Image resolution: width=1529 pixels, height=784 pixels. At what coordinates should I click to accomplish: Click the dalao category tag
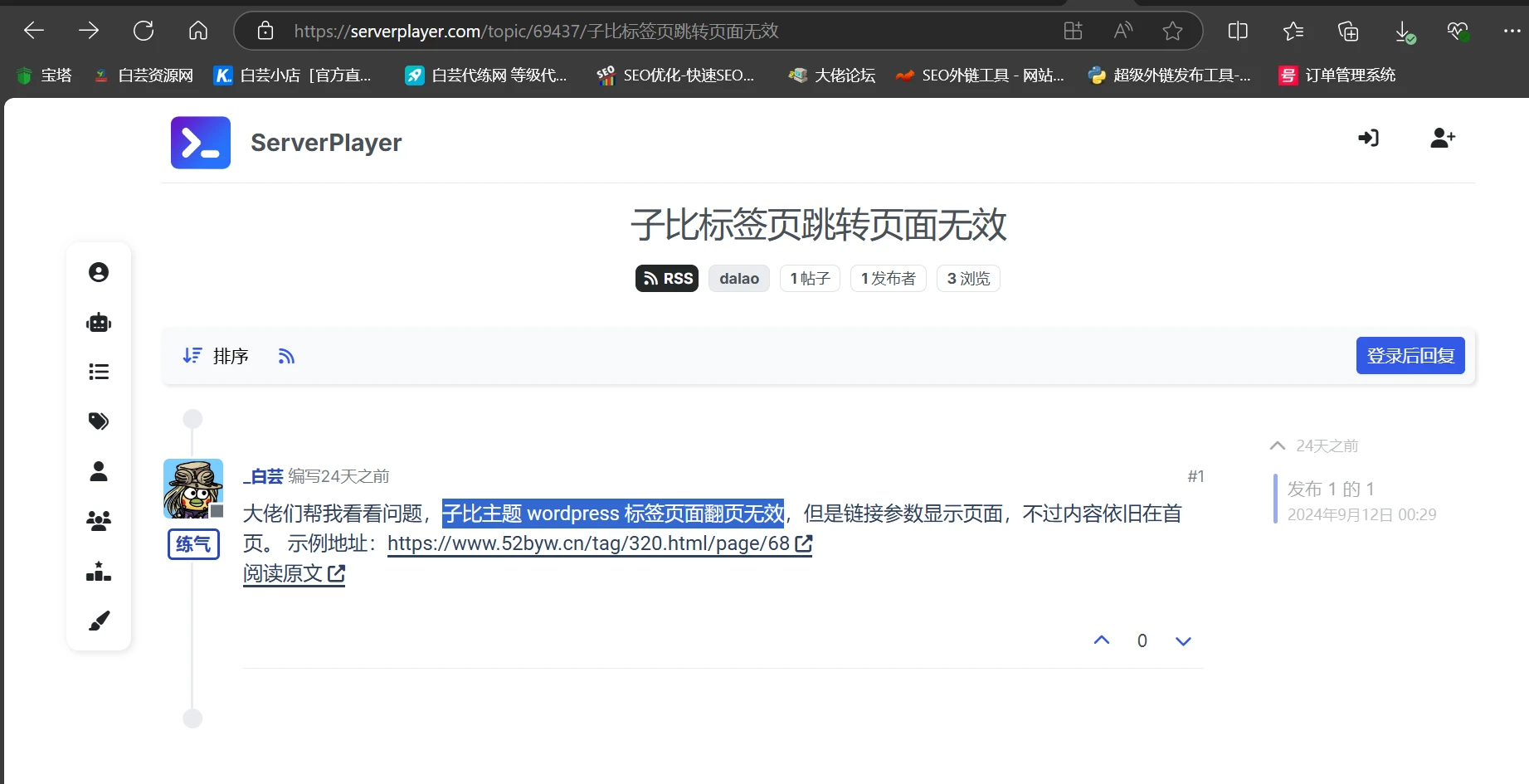coord(738,279)
